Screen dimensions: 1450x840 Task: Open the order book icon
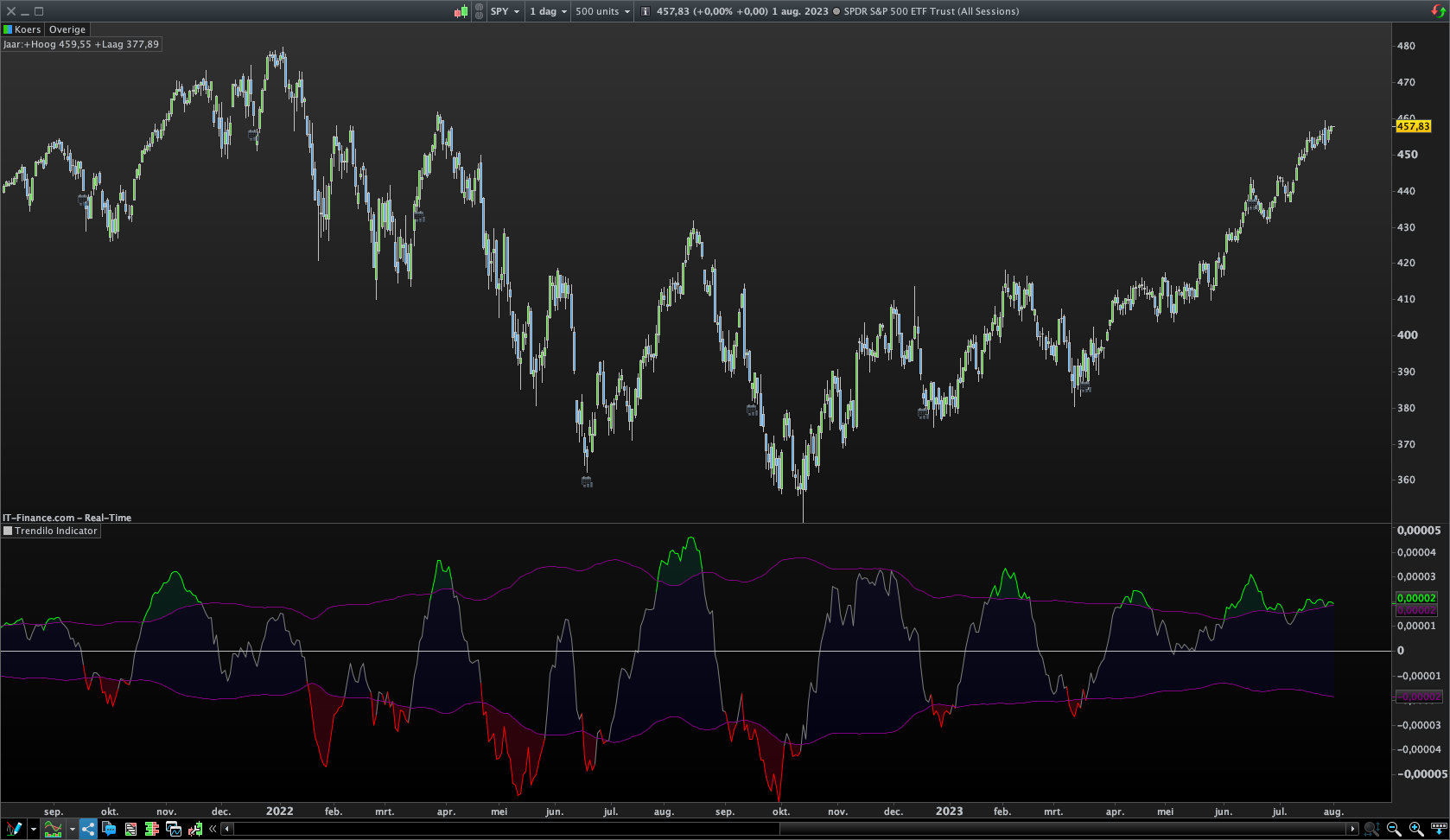click(152, 829)
